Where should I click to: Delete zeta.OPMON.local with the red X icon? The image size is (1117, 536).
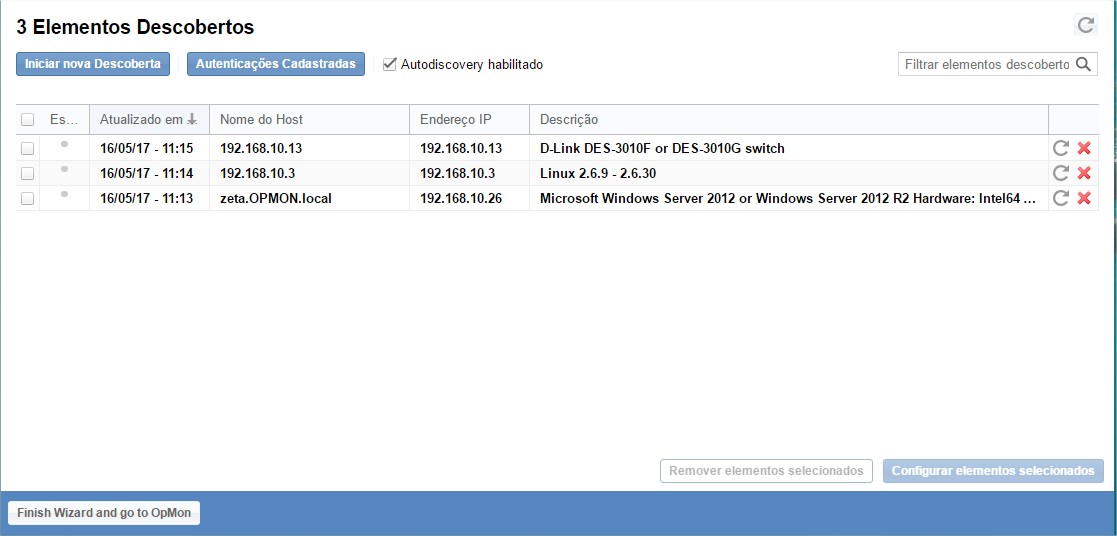tap(1084, 198)
